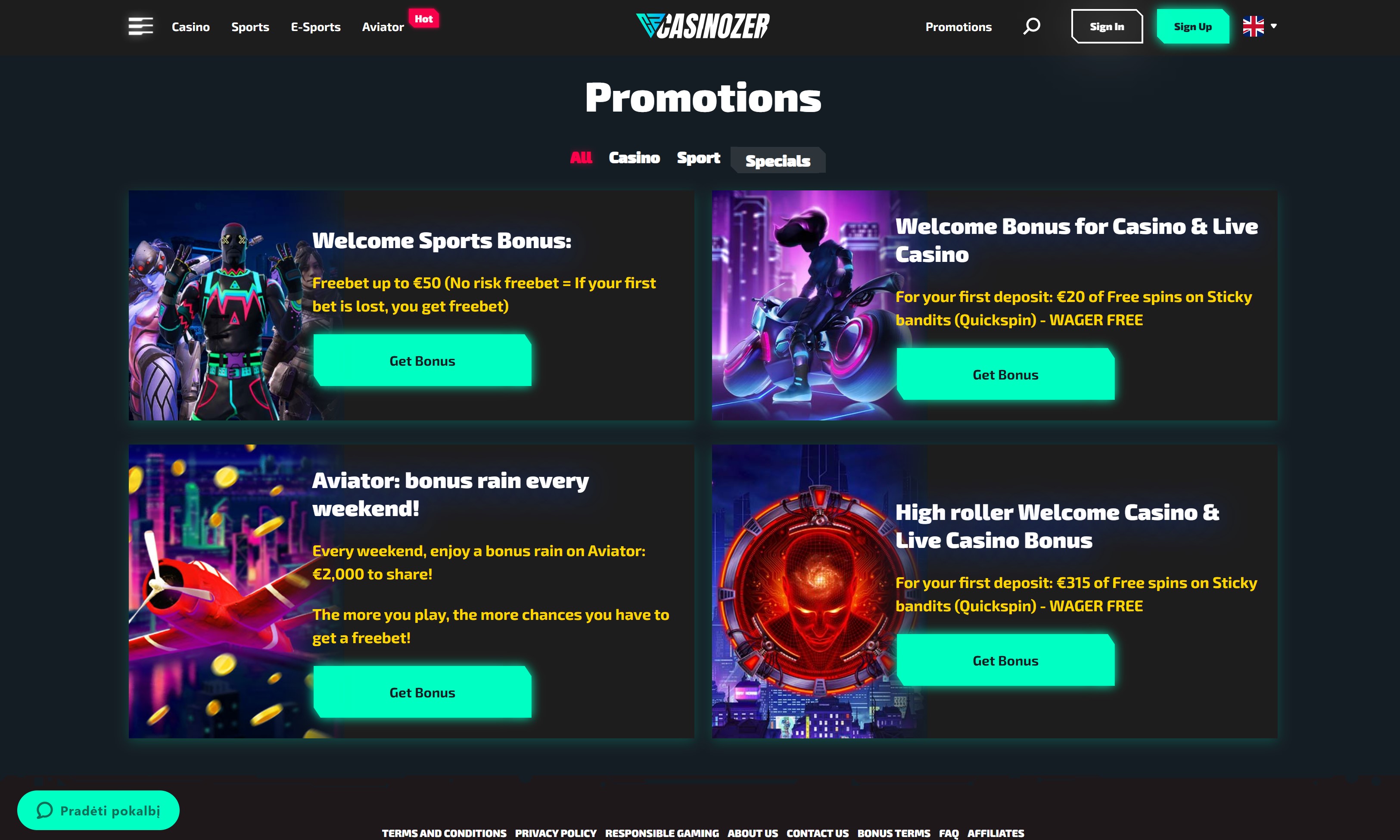
Task: Open the Promotions link in header
Action: (958, 27)
